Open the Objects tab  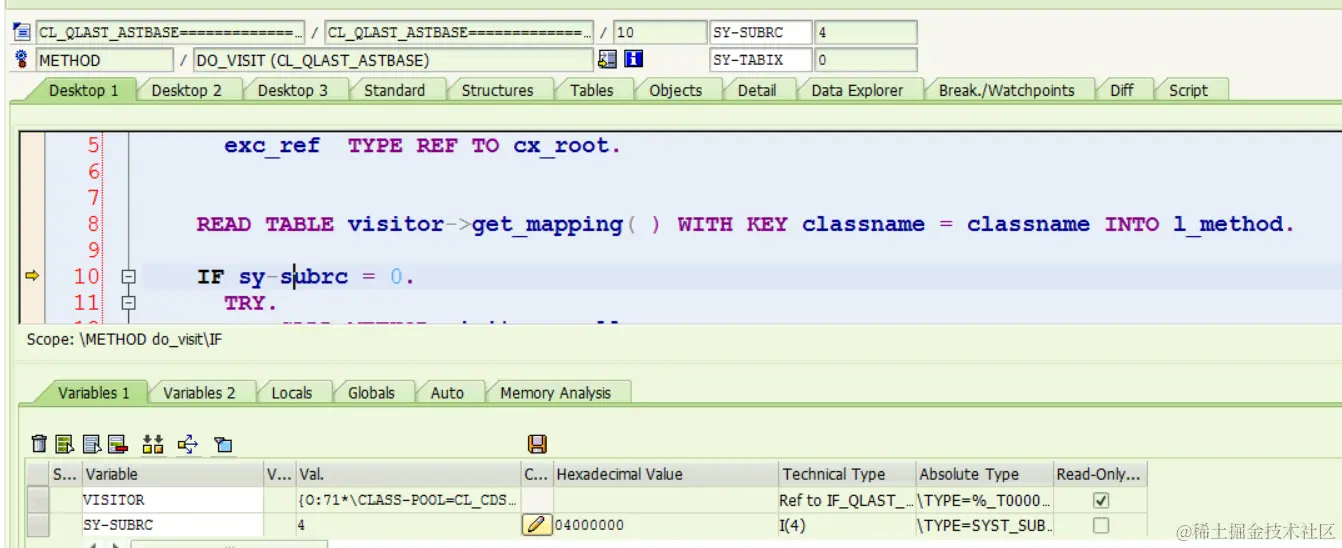676,90
